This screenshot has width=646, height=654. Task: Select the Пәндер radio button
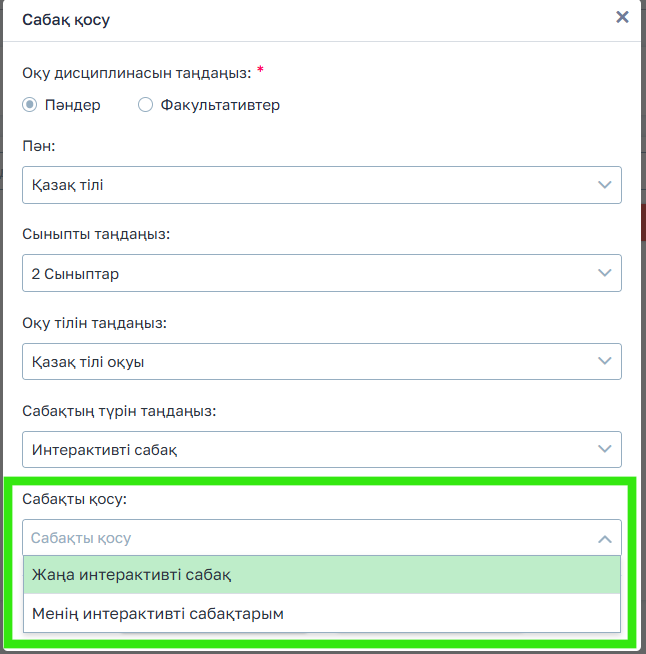click(x=30, y=105)
